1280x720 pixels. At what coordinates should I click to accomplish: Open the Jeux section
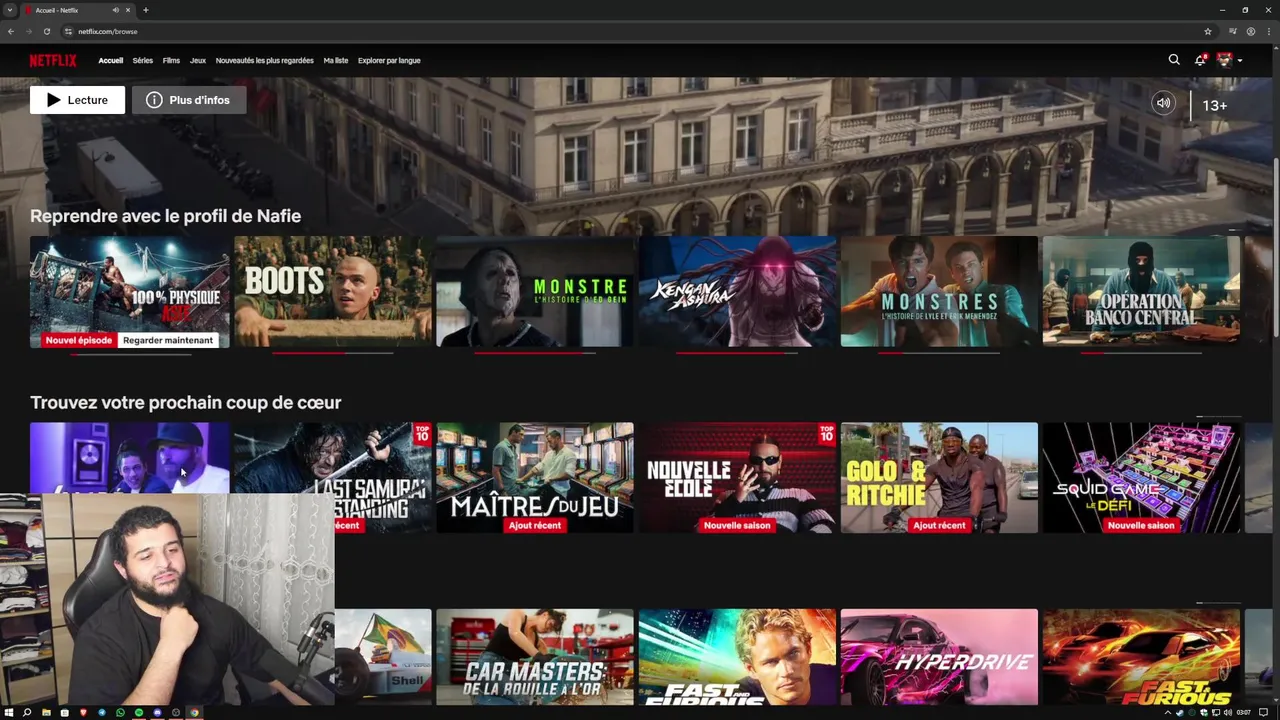tap(198, 60)
